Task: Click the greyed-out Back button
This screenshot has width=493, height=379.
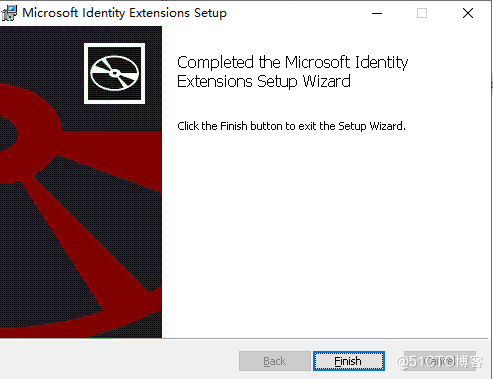Action: tap(275, 361)
